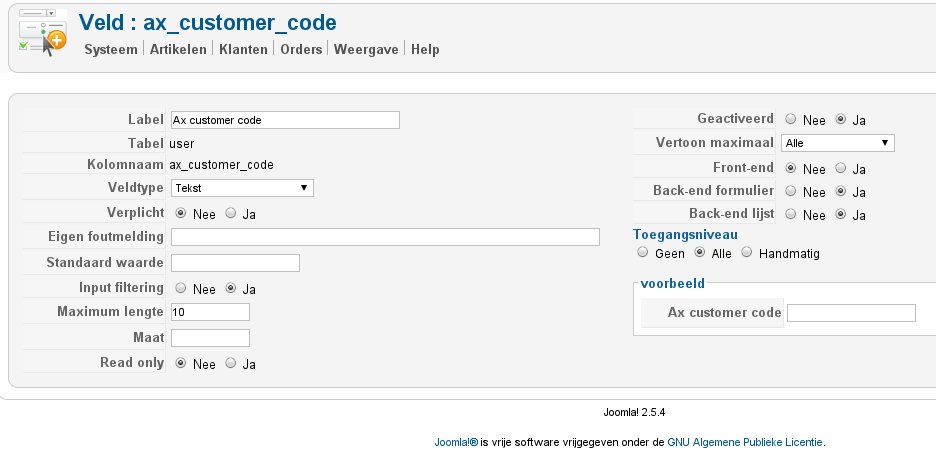The height and width of the screenshot is (467, 936).
Task: Open the Help menu
Action: click(425, 49)
